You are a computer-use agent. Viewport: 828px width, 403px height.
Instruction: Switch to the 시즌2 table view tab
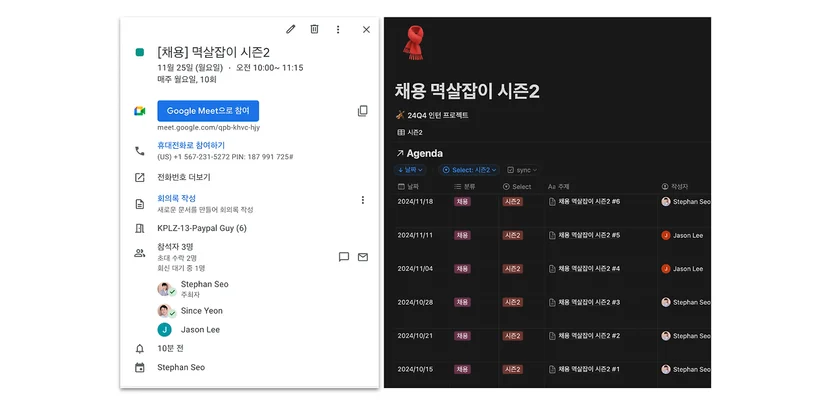(410, 133)
